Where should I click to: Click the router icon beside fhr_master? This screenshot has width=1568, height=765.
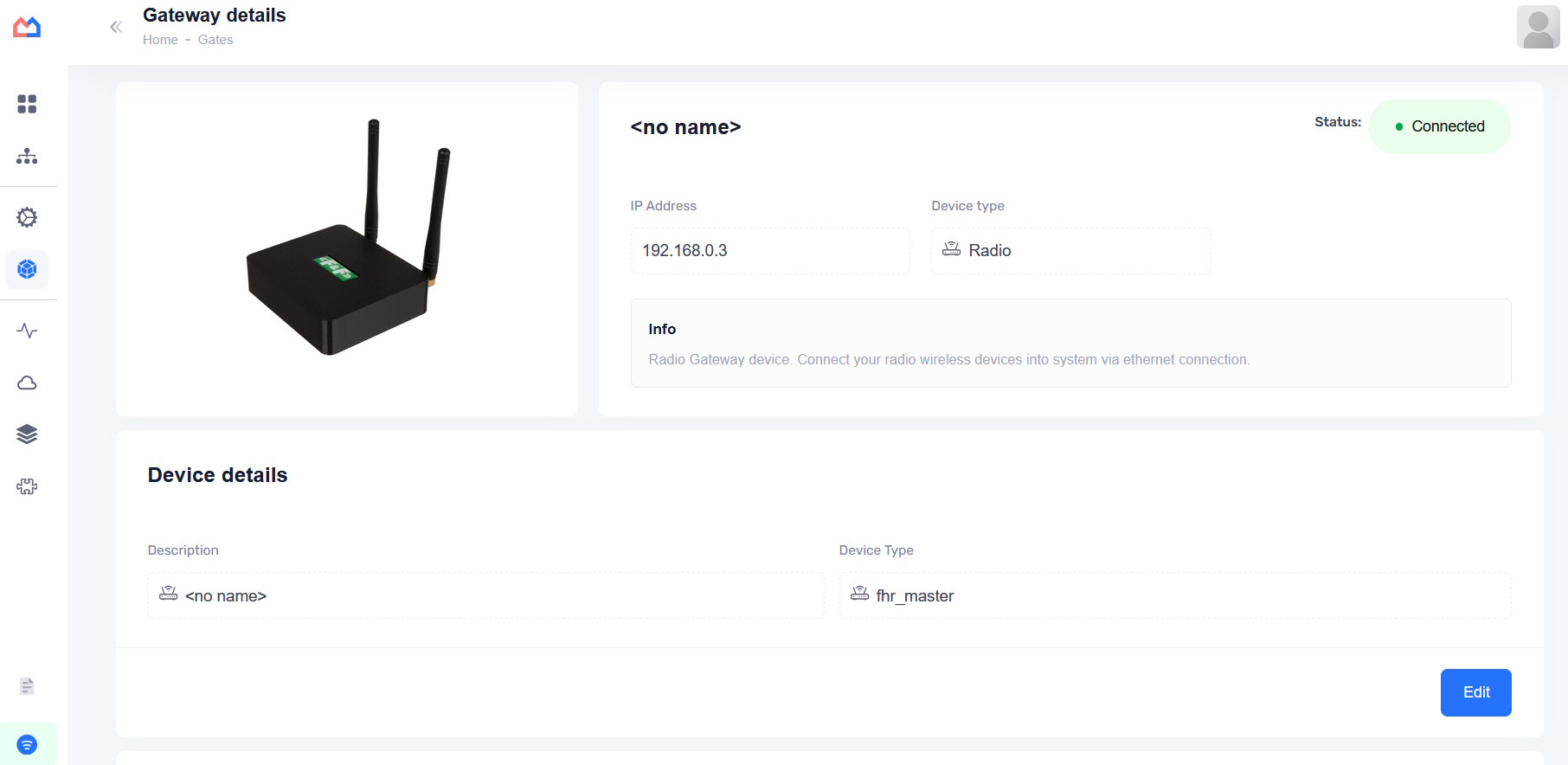[x=859, y=594]
